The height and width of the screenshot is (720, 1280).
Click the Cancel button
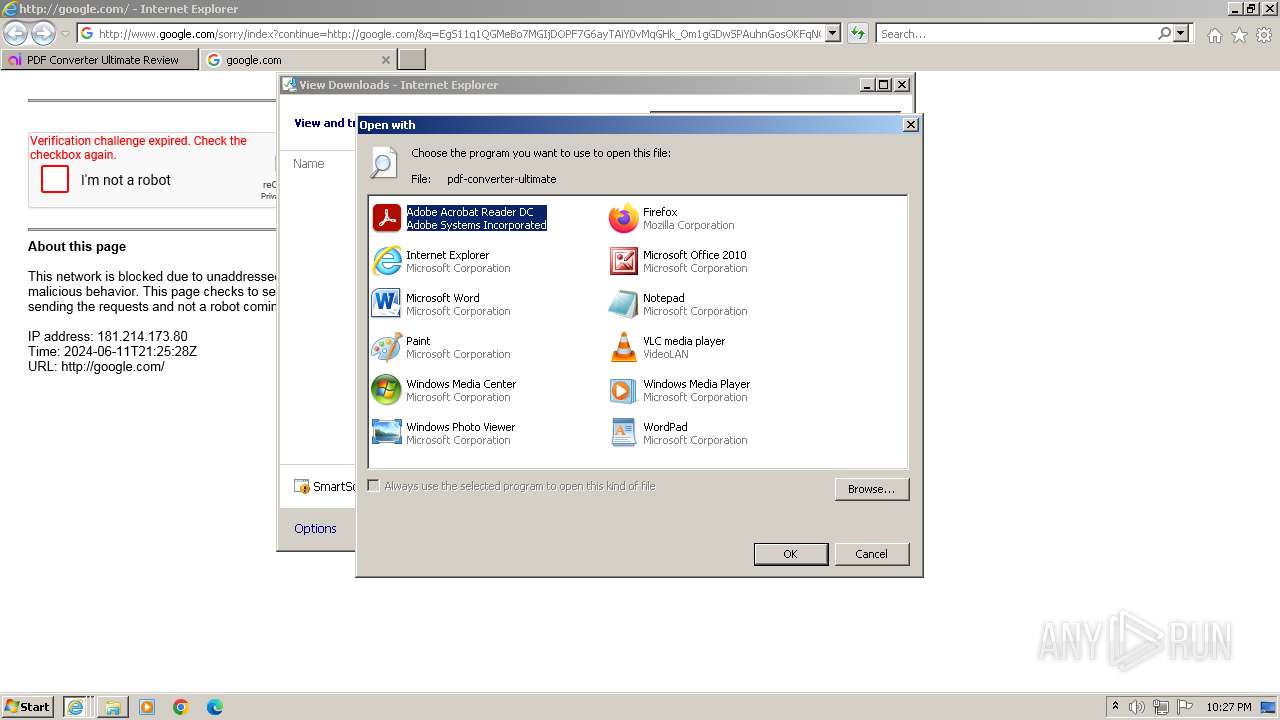[872, 554]
